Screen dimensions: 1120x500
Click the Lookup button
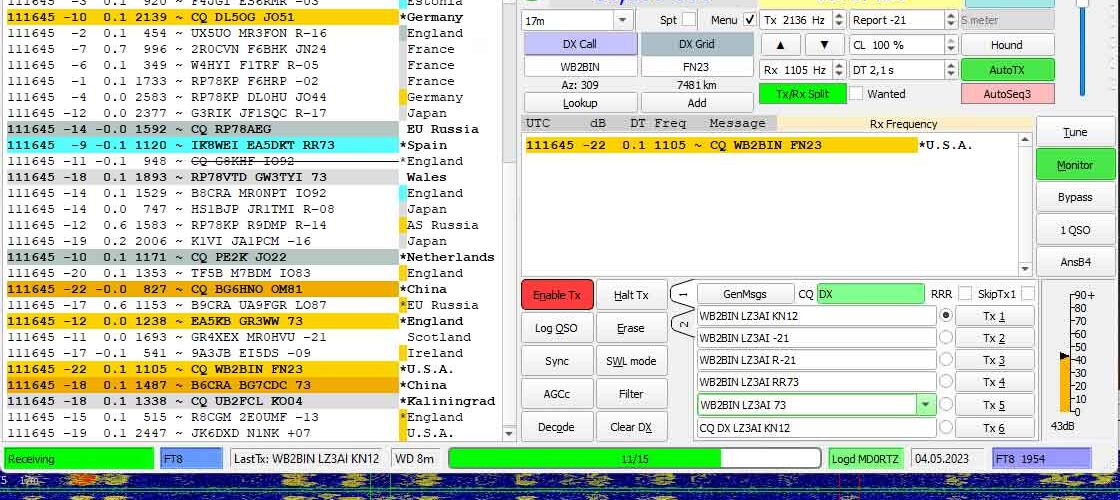click(x=580, y=103)
